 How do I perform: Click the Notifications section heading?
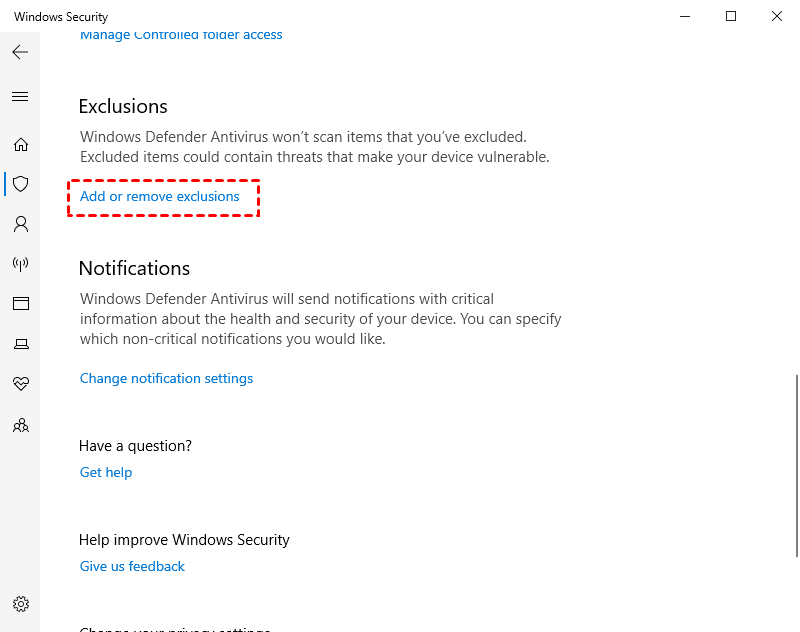click(134, 268)
